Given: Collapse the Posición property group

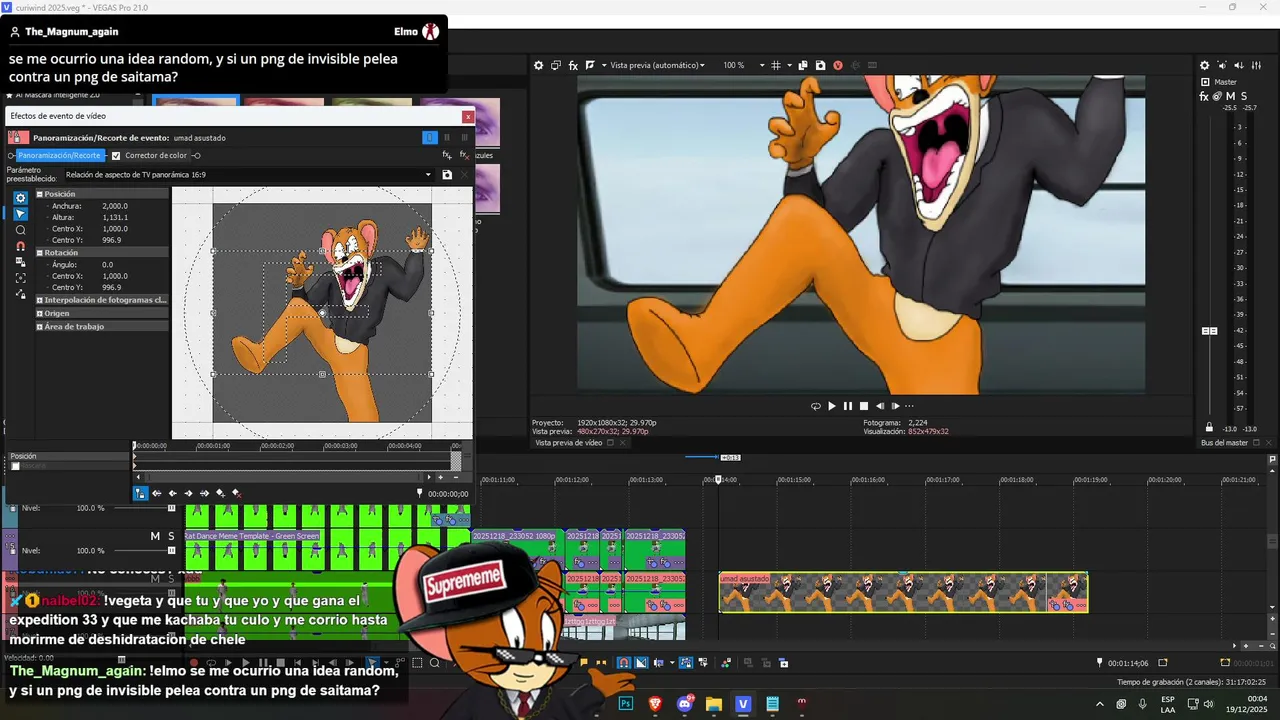Looking at the screenshot, I should coord(40,194).
